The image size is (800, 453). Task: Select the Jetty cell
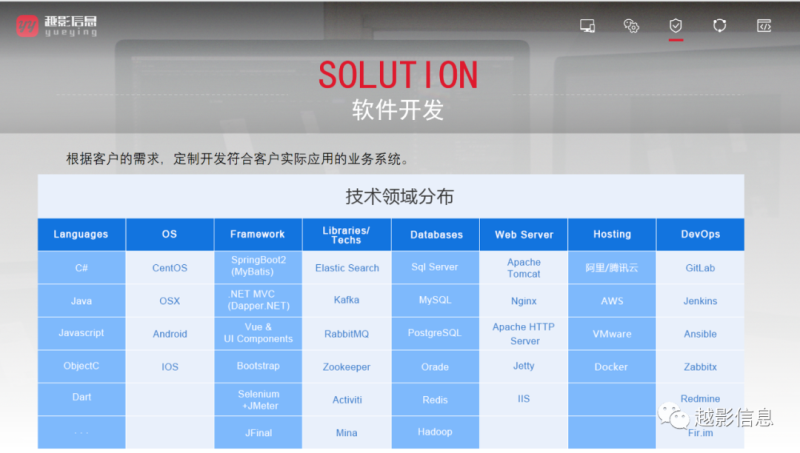coord(523,366)
